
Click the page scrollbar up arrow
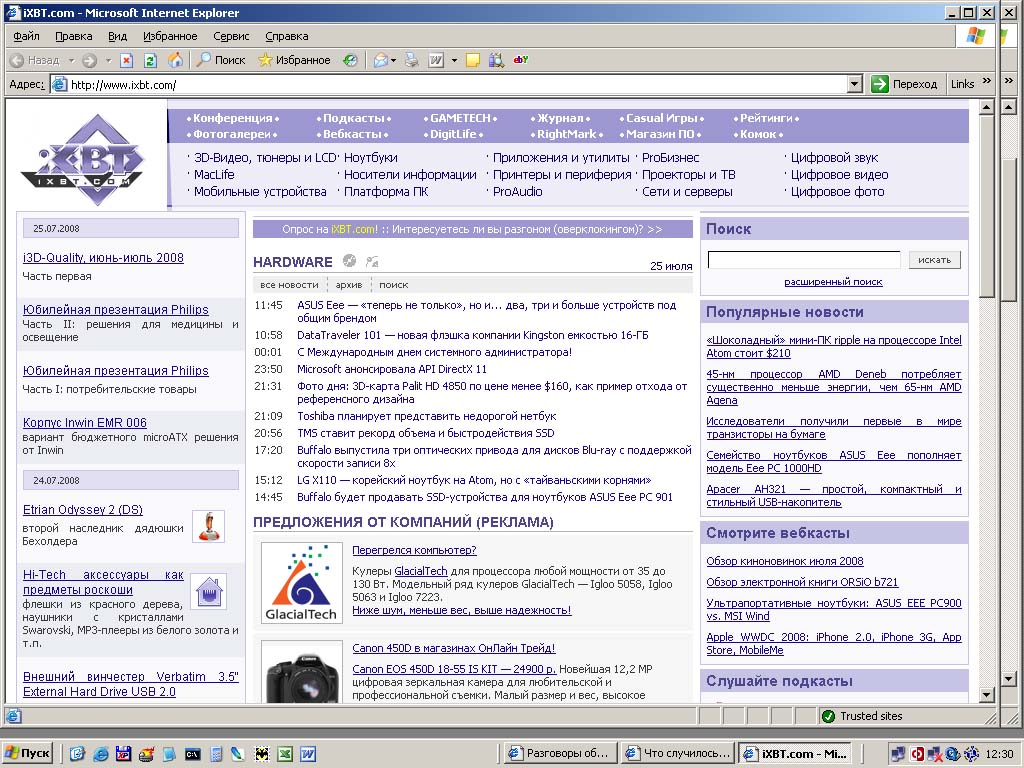point(987,106)
